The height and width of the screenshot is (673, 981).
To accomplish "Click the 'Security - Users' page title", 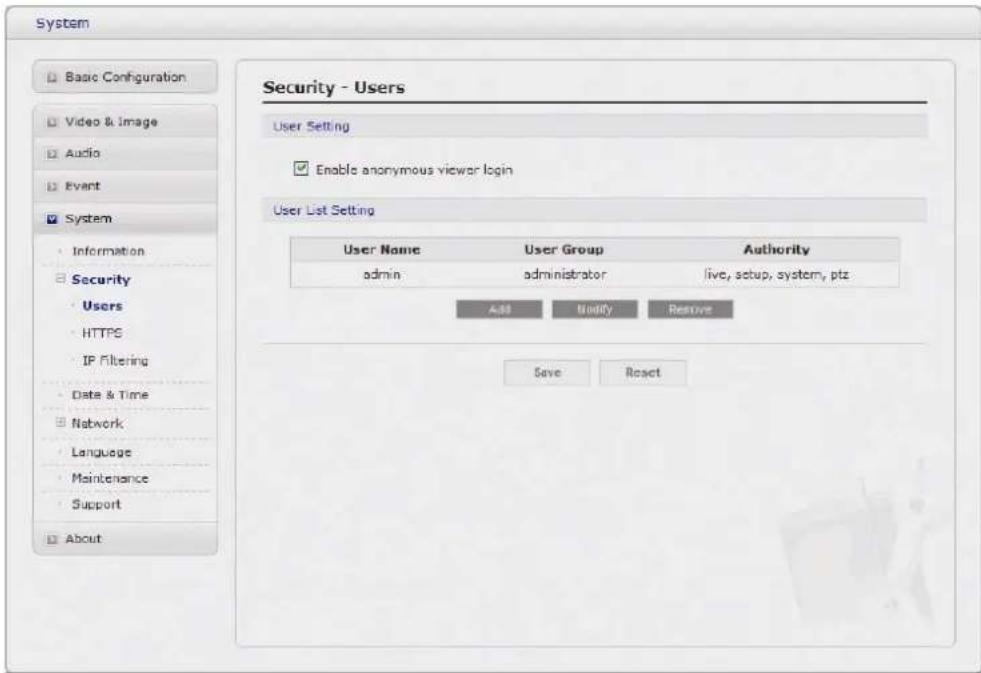I will [x=333, y=87].
